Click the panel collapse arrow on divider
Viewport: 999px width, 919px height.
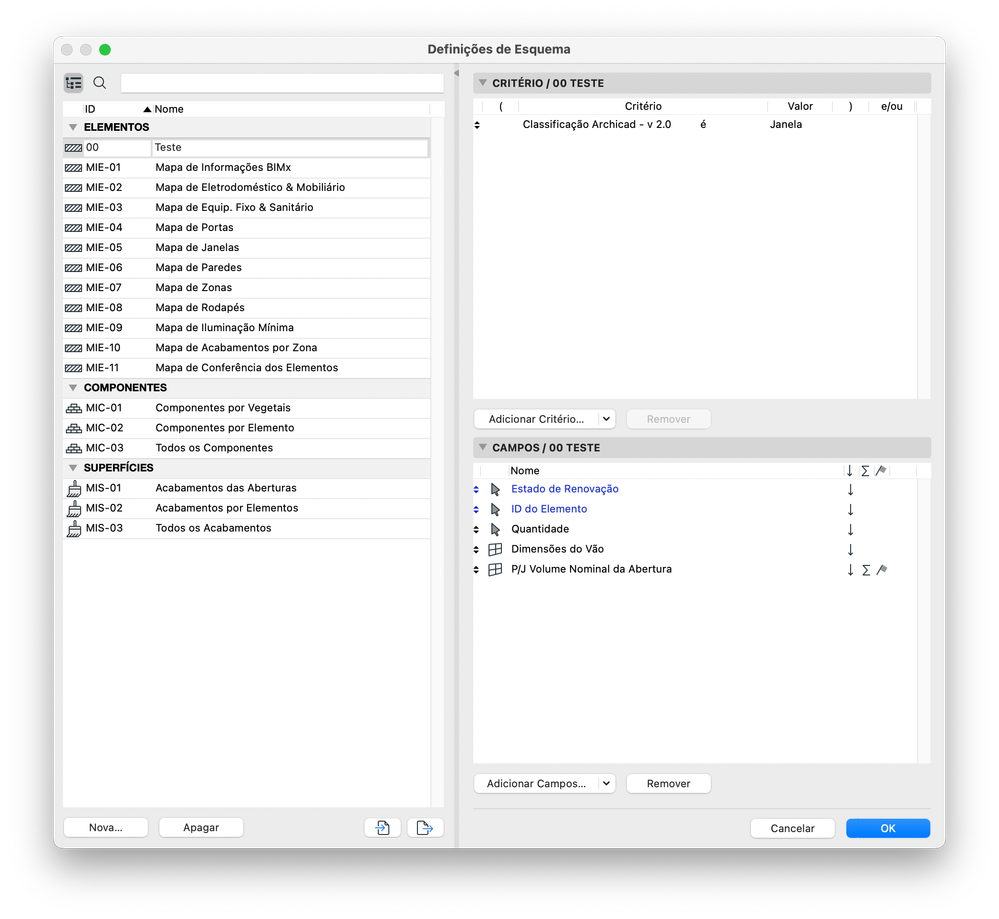(x=456, y=73)
